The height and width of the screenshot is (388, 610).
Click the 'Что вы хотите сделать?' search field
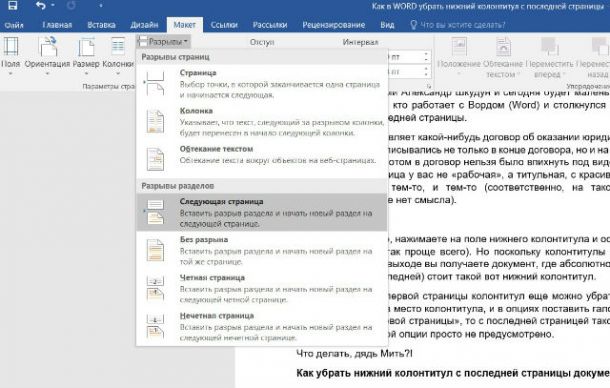(458, 25)
